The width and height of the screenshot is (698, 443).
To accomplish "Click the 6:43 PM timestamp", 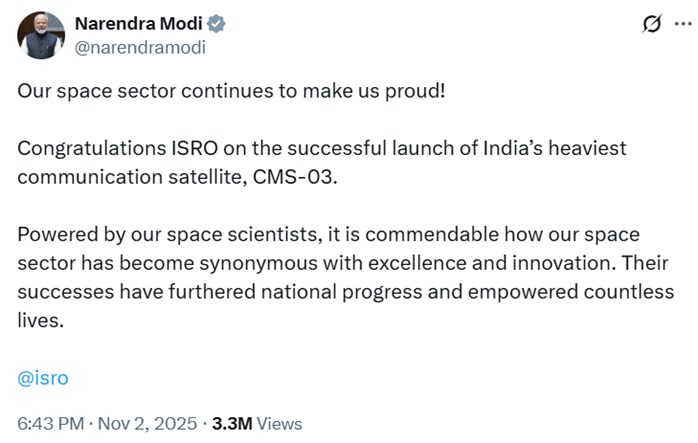I will point(50,423).
